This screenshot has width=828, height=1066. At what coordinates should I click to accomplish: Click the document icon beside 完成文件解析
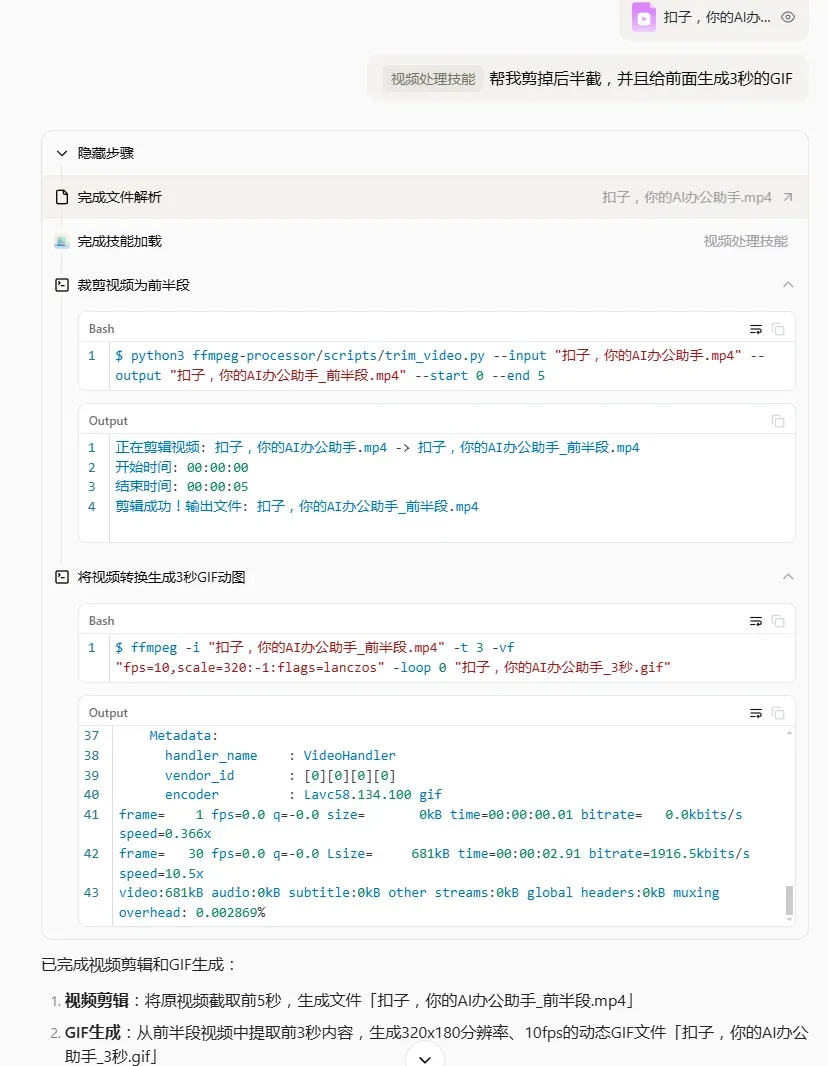(62, 197)
